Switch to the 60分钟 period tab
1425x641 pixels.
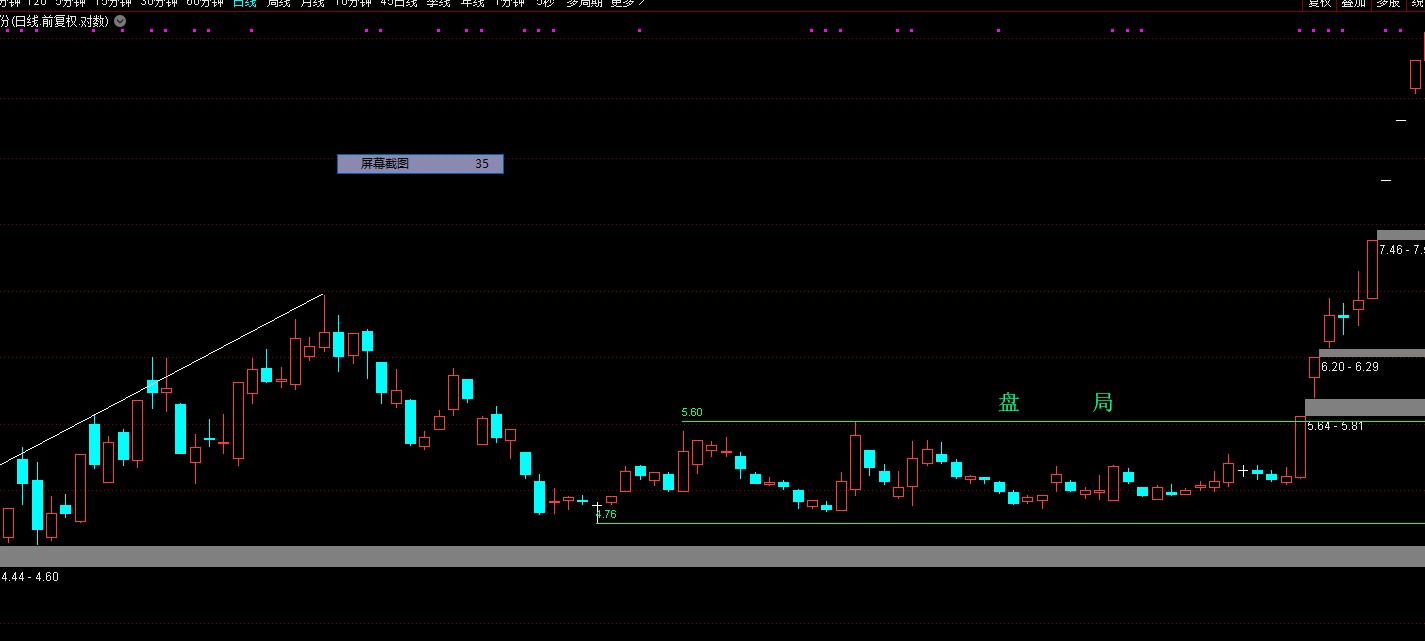206,3
